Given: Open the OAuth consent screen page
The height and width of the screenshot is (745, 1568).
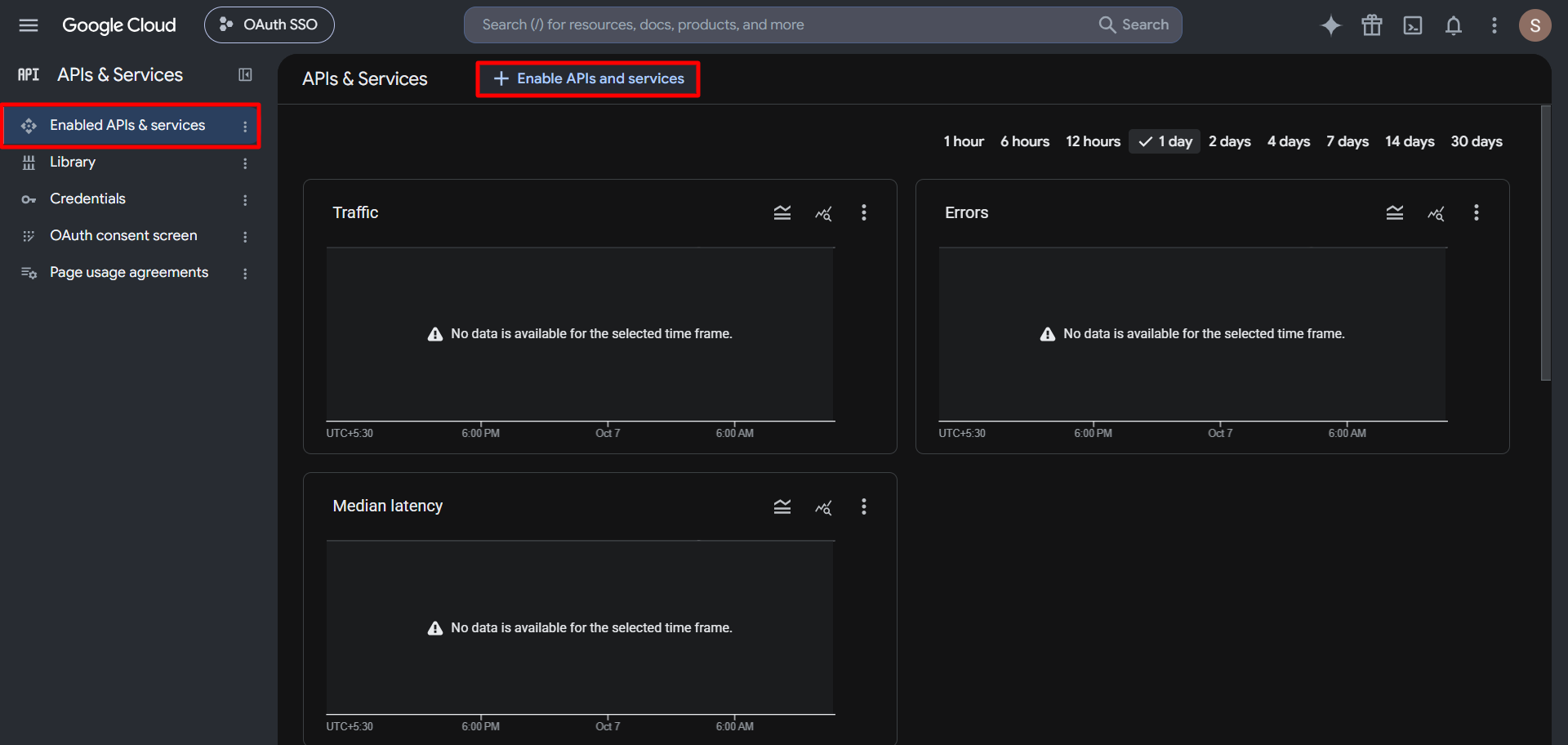Looking at the screenshot, I should (x=122, y=235).
